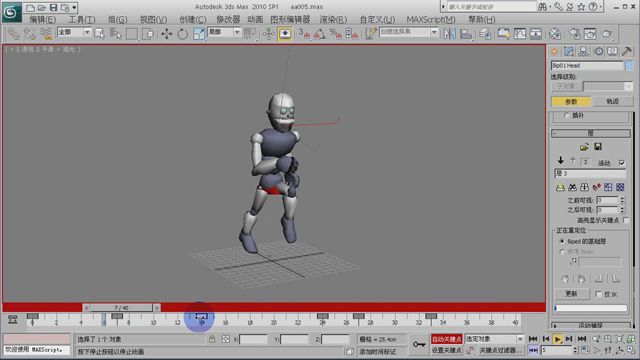Viewport: 640px width, 360px height.
Task: Click the Mirror tool icon
Action: click(x=450, y=34)
